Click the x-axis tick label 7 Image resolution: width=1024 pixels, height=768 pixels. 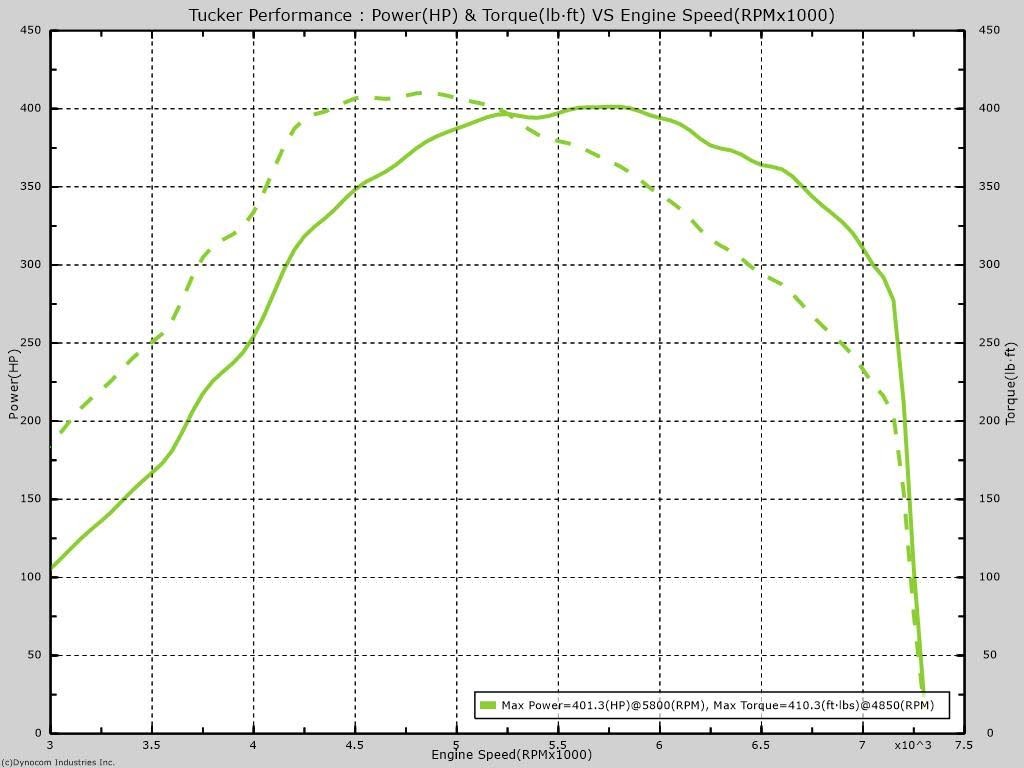[x=863, y=745]
